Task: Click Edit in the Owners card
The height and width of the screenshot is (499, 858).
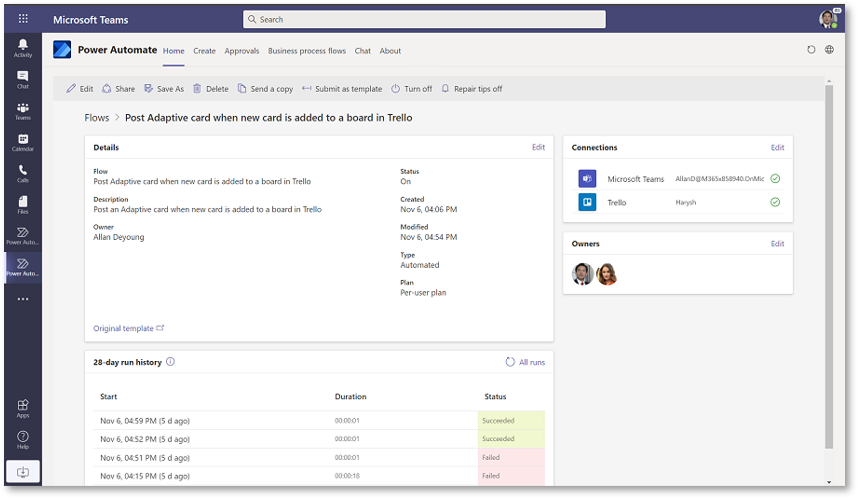Action: click(x=778, y=243)
